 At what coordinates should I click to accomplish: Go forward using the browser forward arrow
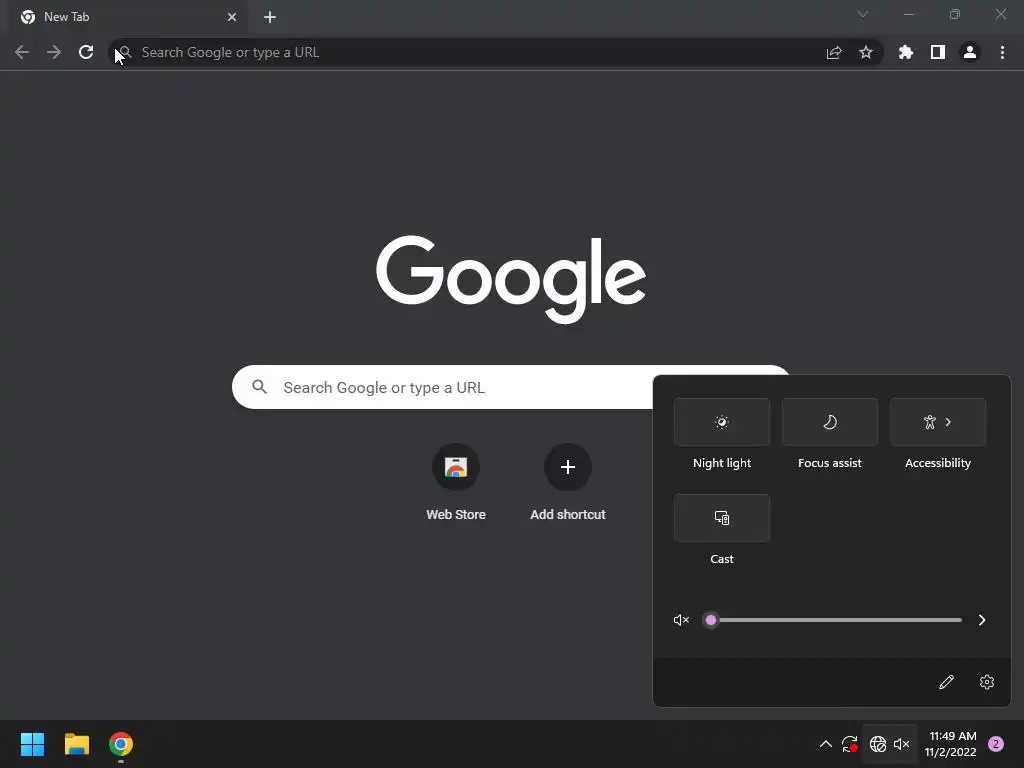coord(54,52)
